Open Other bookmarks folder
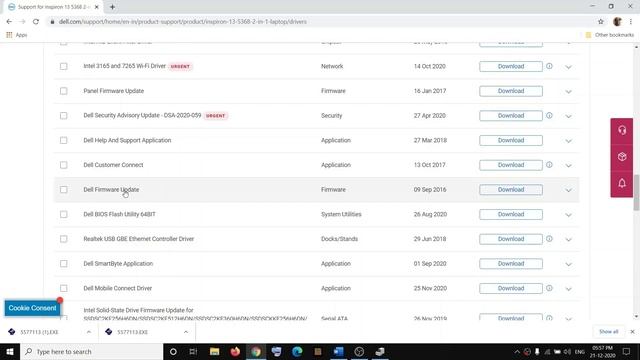The width and height of the screenshot is (640, 360). point(610,35)
